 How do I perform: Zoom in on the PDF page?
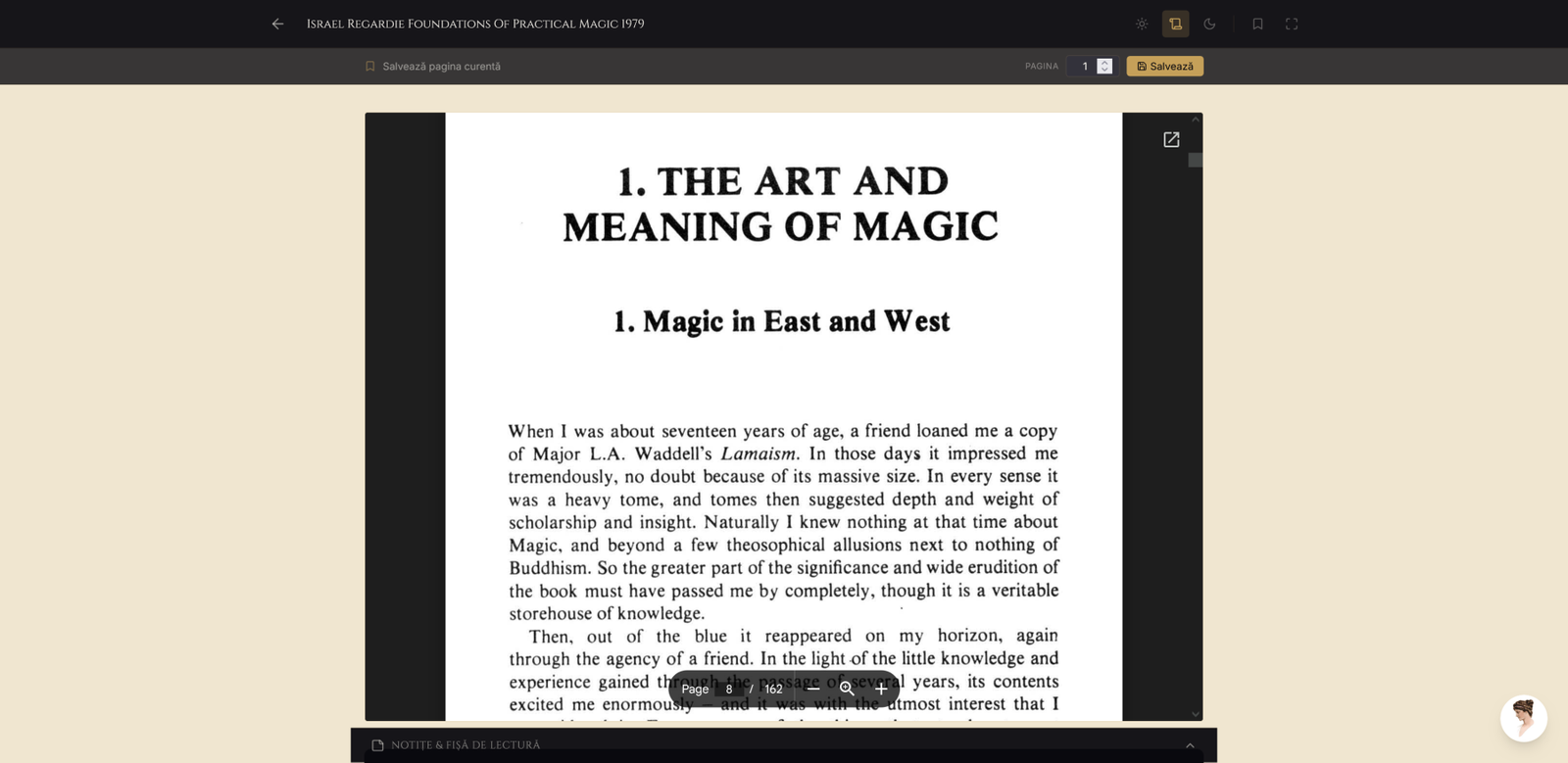pyautogui.click(x=881, y=689)
